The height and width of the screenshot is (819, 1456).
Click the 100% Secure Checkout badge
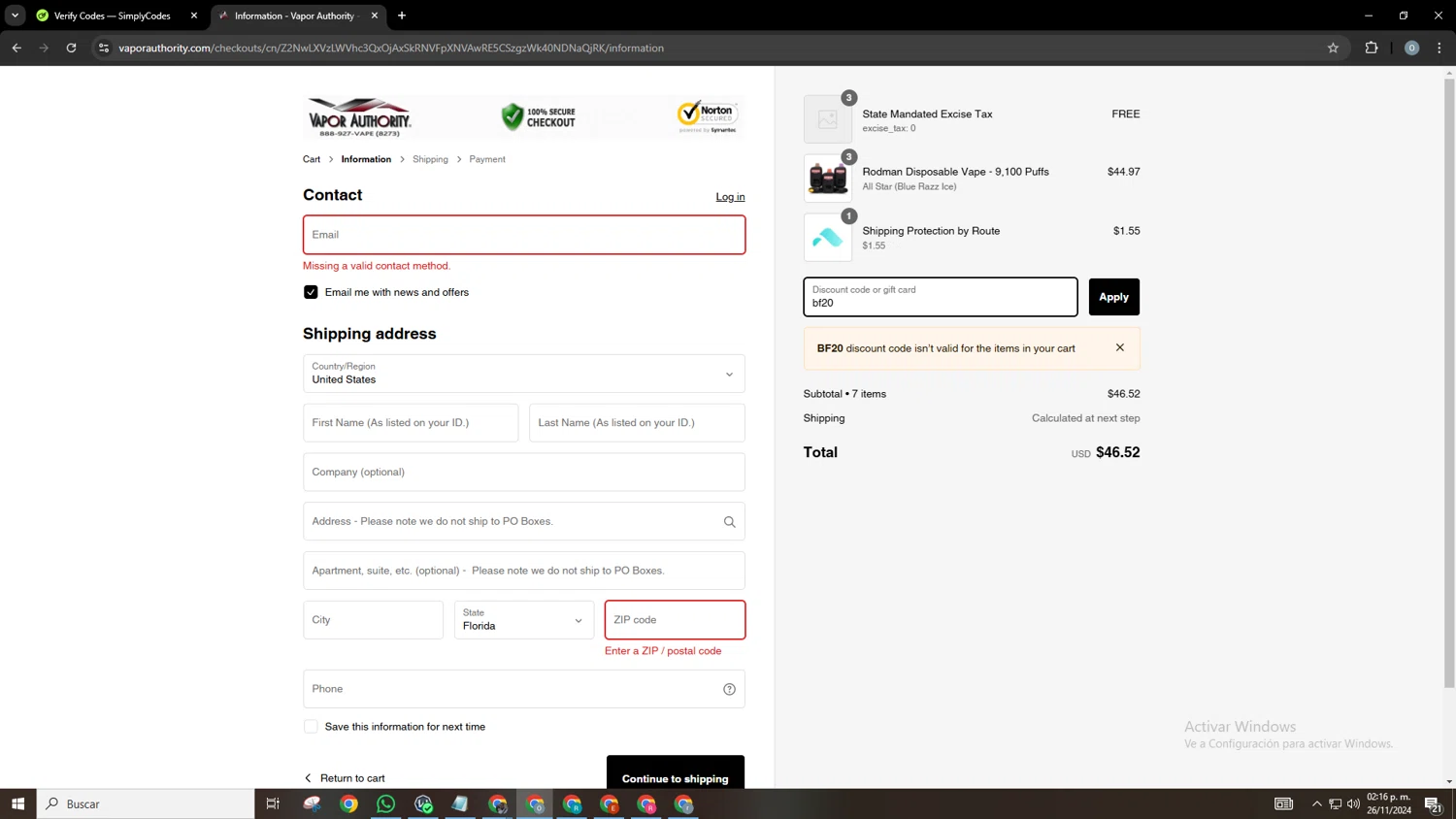pos(539,117)
